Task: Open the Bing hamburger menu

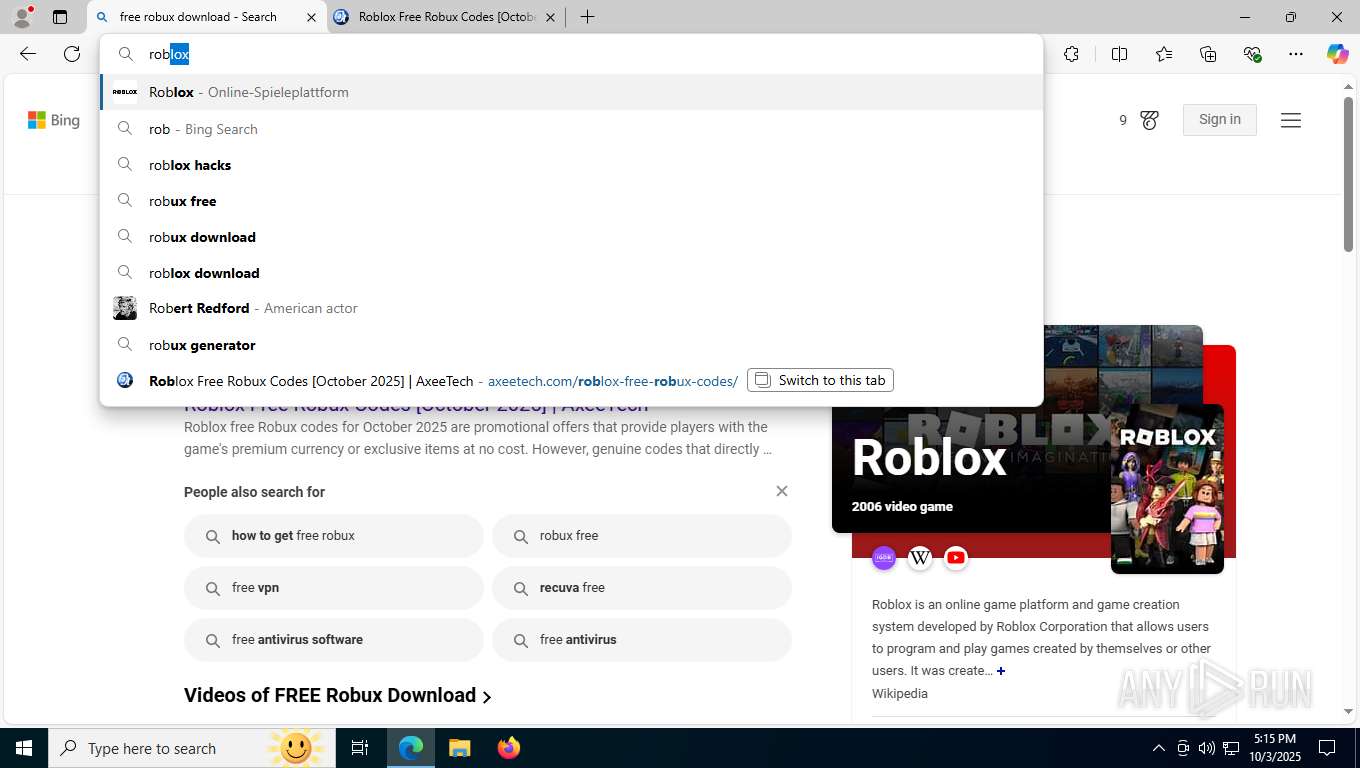Action: pos(1291,120)
